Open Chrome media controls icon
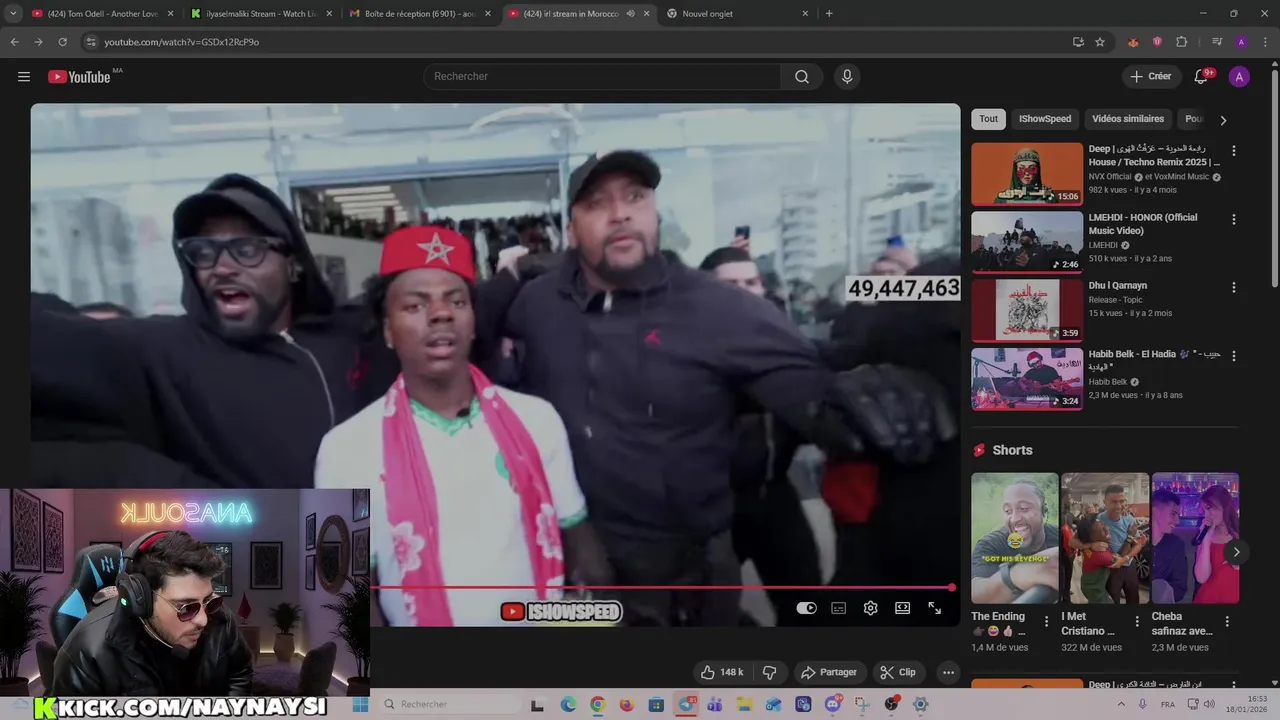 point(1217,42)
